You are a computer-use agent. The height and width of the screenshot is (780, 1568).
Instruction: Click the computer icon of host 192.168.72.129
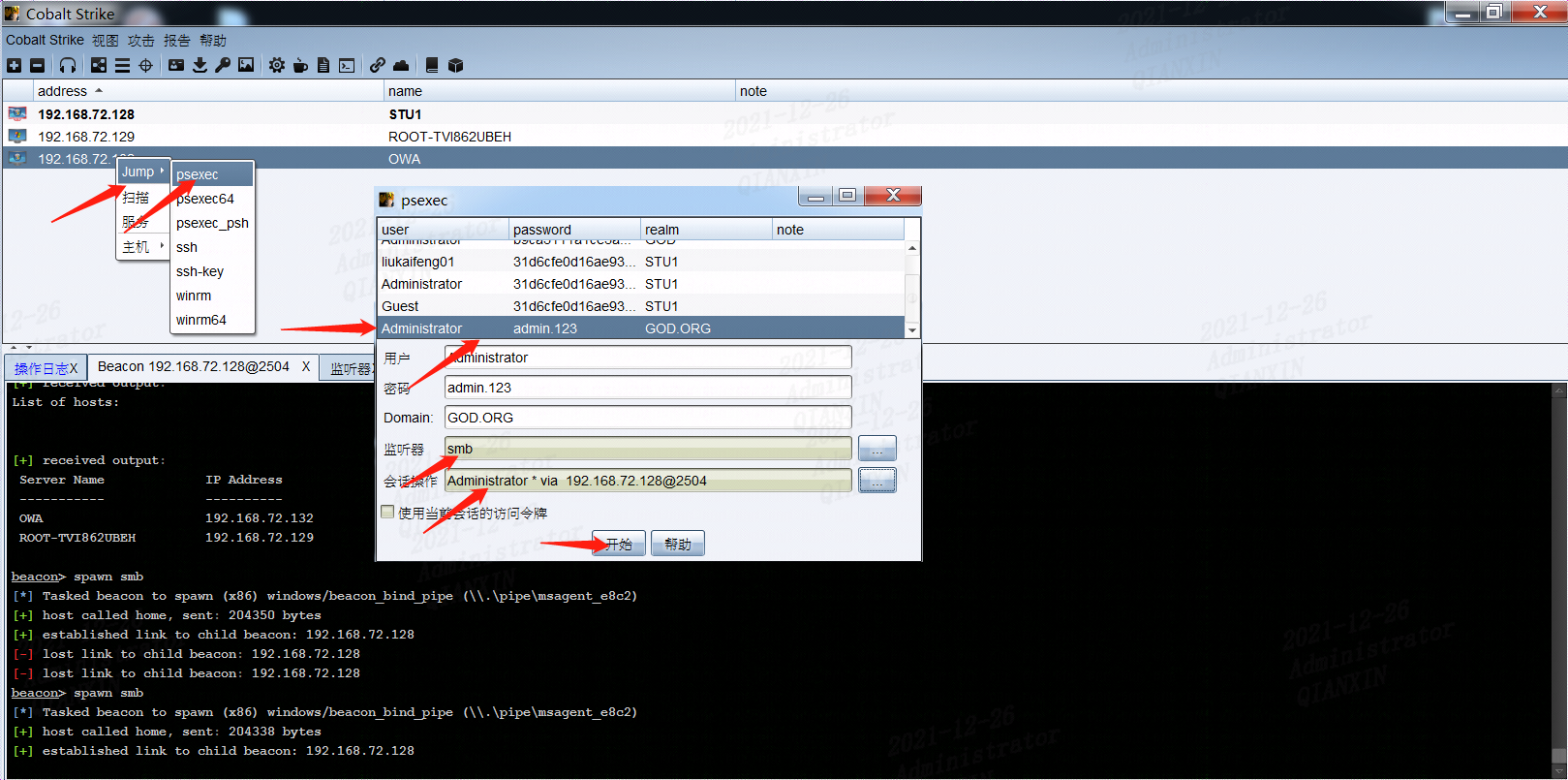(17, 137)
